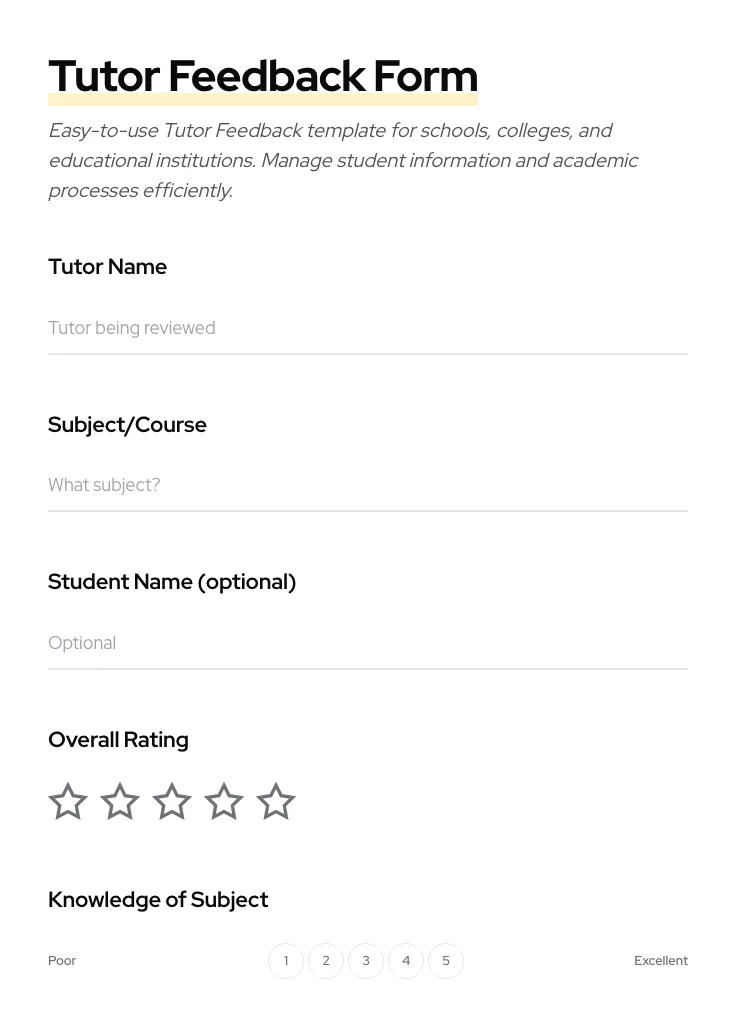This screenshot has width=736, height=1024.
Task: Select rating 2 for Knowledge of Subject
Action: (x=326, y=960)
